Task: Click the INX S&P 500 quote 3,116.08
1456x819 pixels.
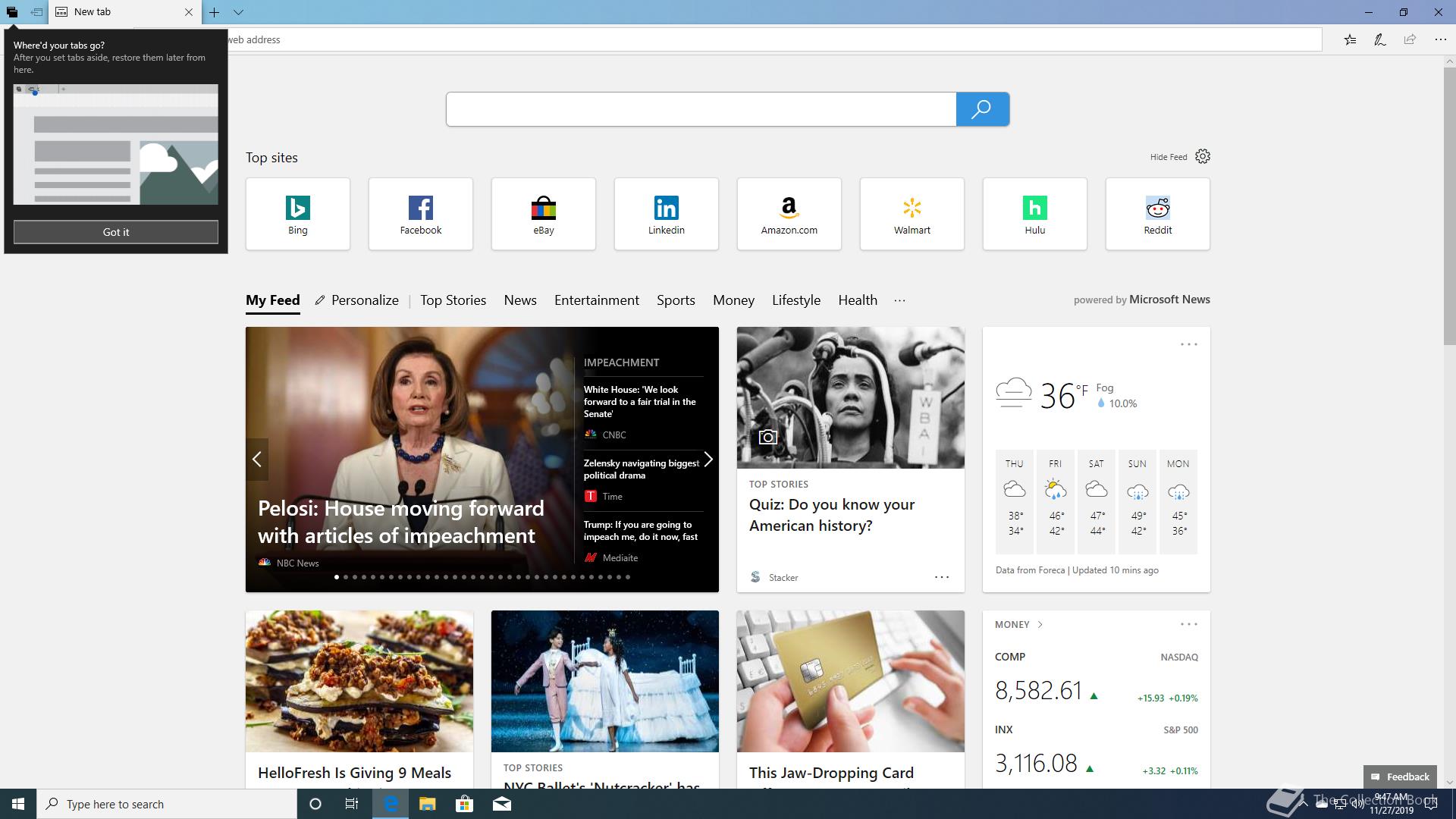Action: (1036, 764)
